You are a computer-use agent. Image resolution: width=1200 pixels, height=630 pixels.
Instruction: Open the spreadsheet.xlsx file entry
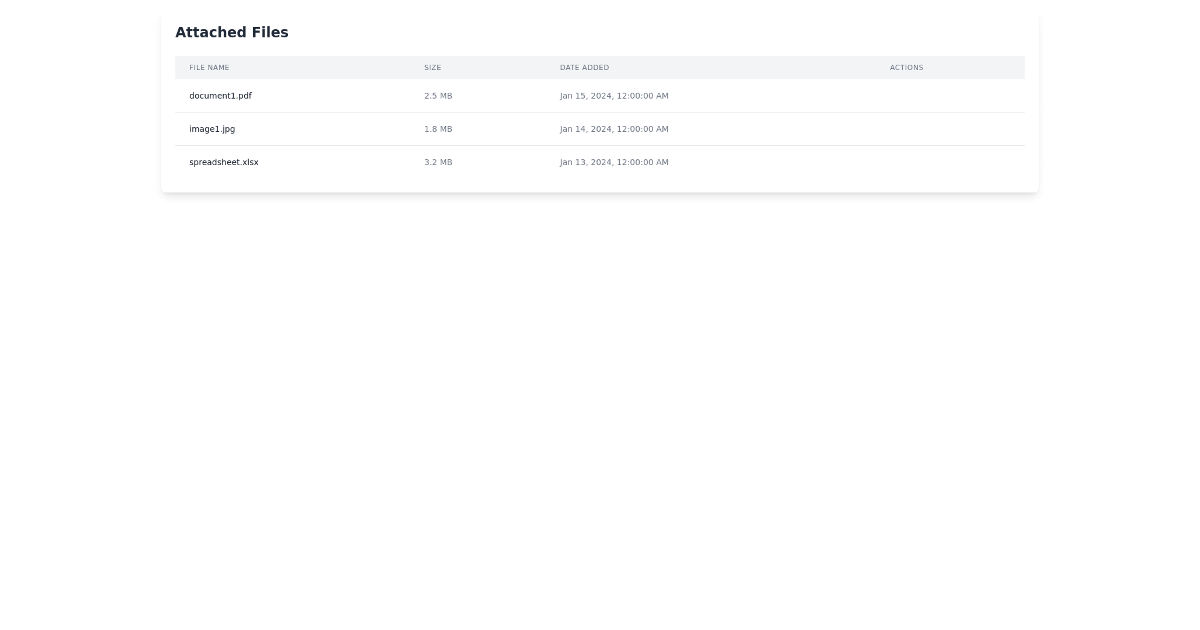tap(223, 162)
